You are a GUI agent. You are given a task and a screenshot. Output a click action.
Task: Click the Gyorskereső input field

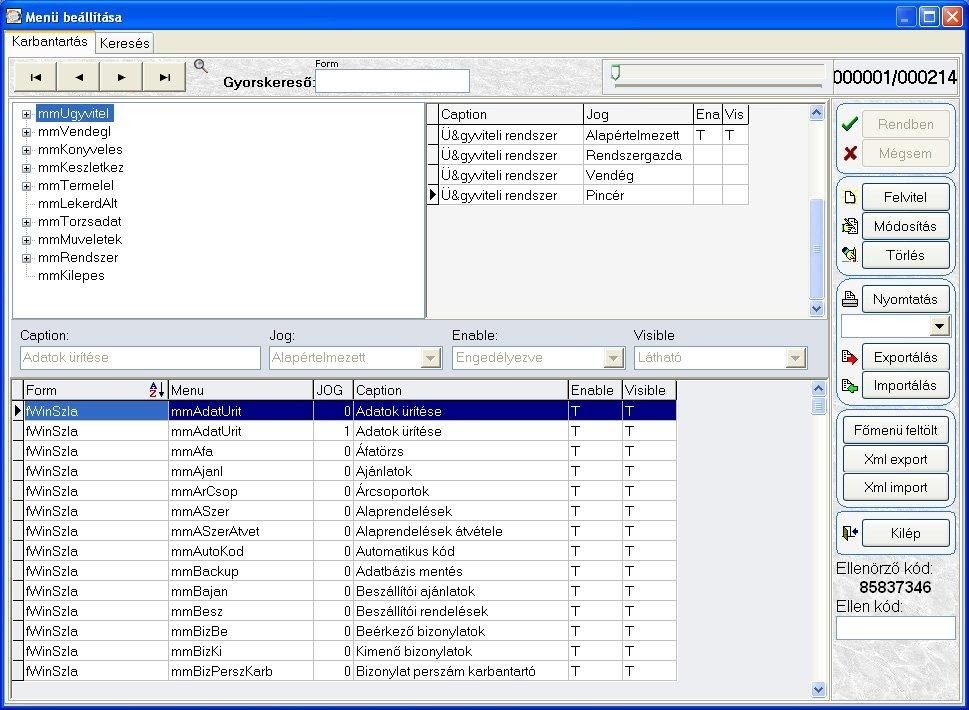(x=392, y=81)
